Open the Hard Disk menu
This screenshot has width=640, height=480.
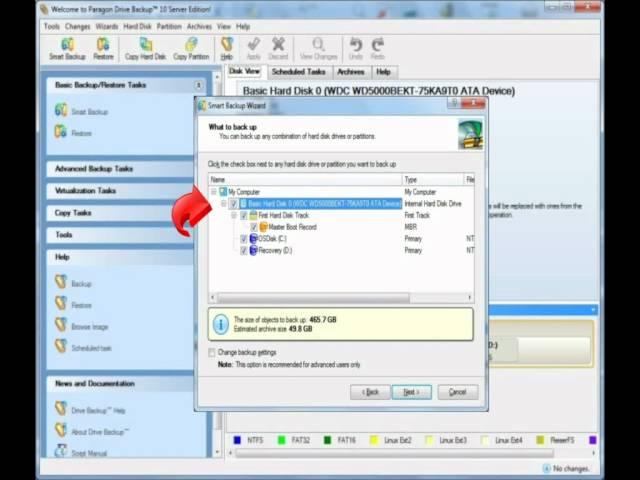(x=138, y=27)
